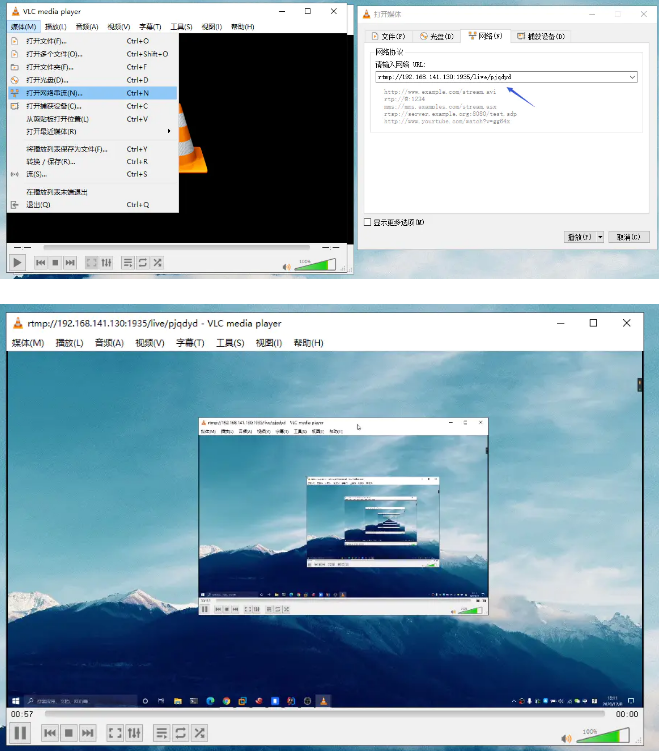Open 字幕(T) menu in rtmp stream window
Viewport: 659px width, 751px height.
pos(190,343)
